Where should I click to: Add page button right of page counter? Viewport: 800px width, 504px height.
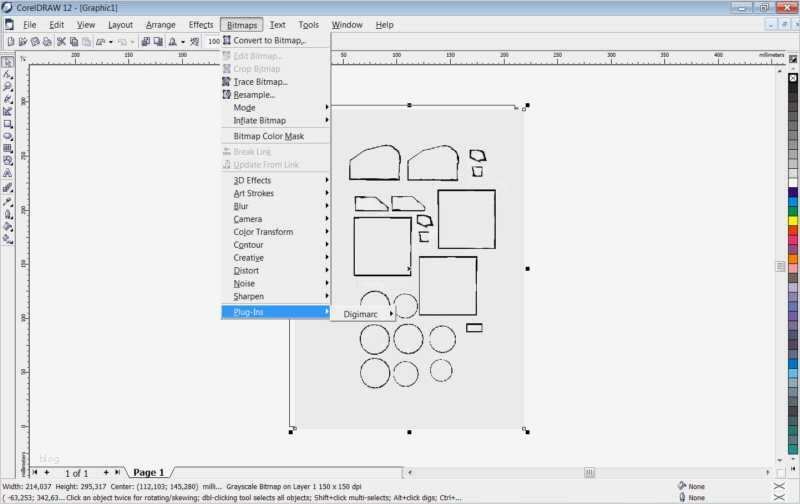click(106, 472)
